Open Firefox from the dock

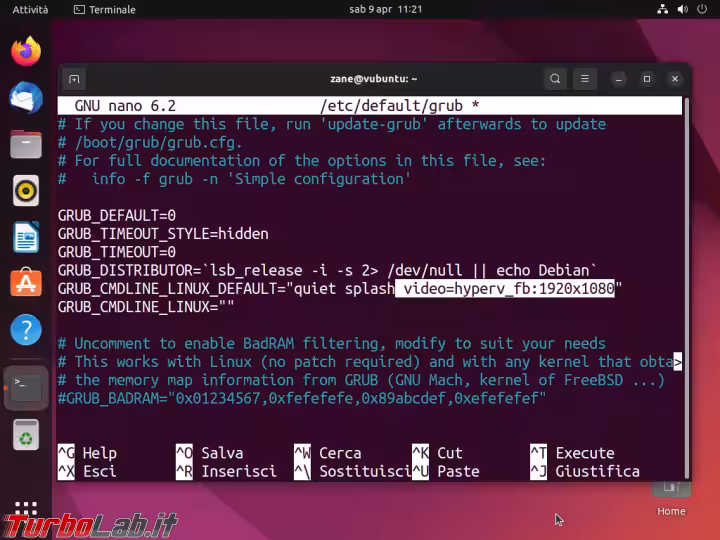tap(26, 51)
